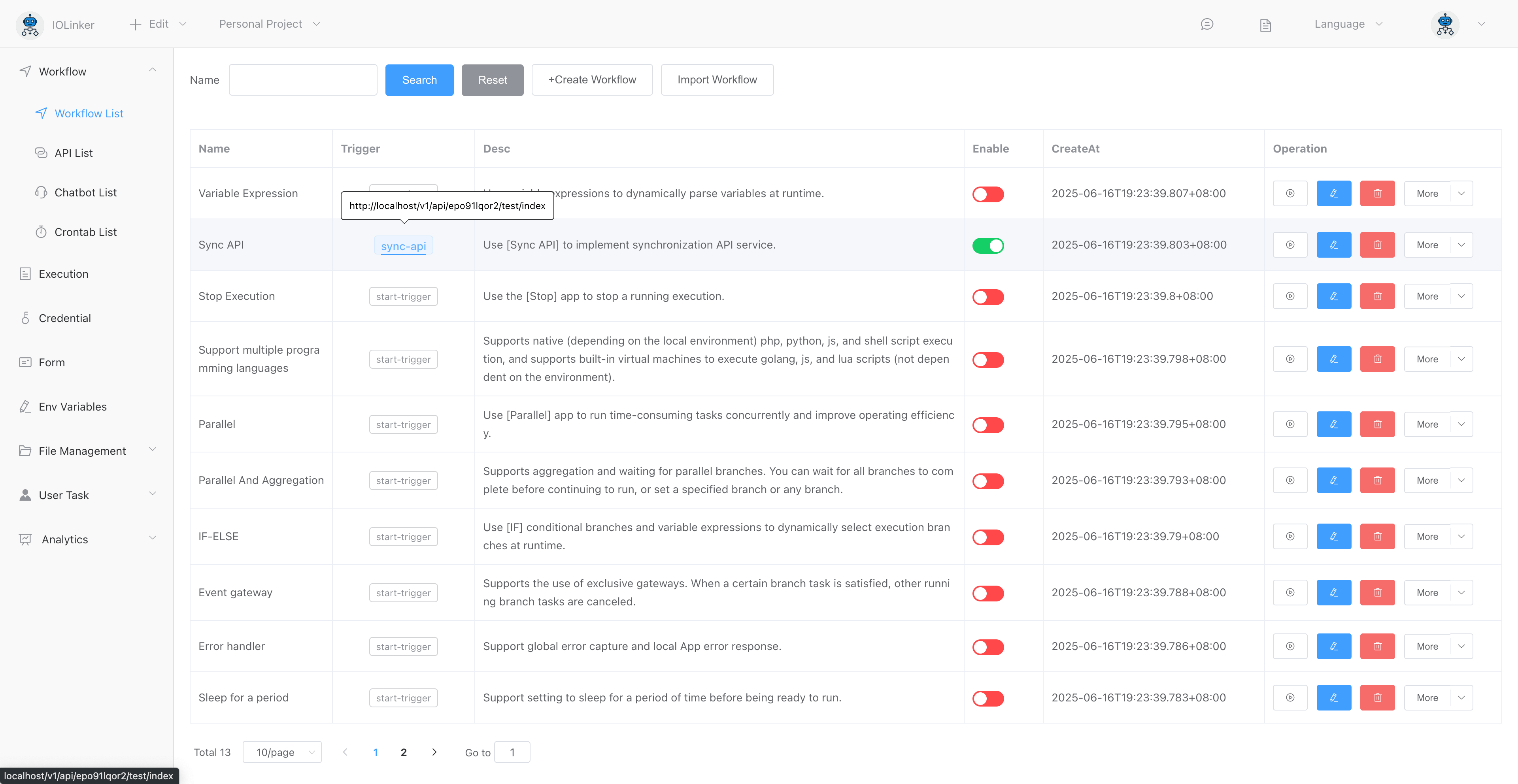The width and height of the screenshot is (1518, 784).
Task: Open the 10/page size dropdown
Action: coord(282,752)
